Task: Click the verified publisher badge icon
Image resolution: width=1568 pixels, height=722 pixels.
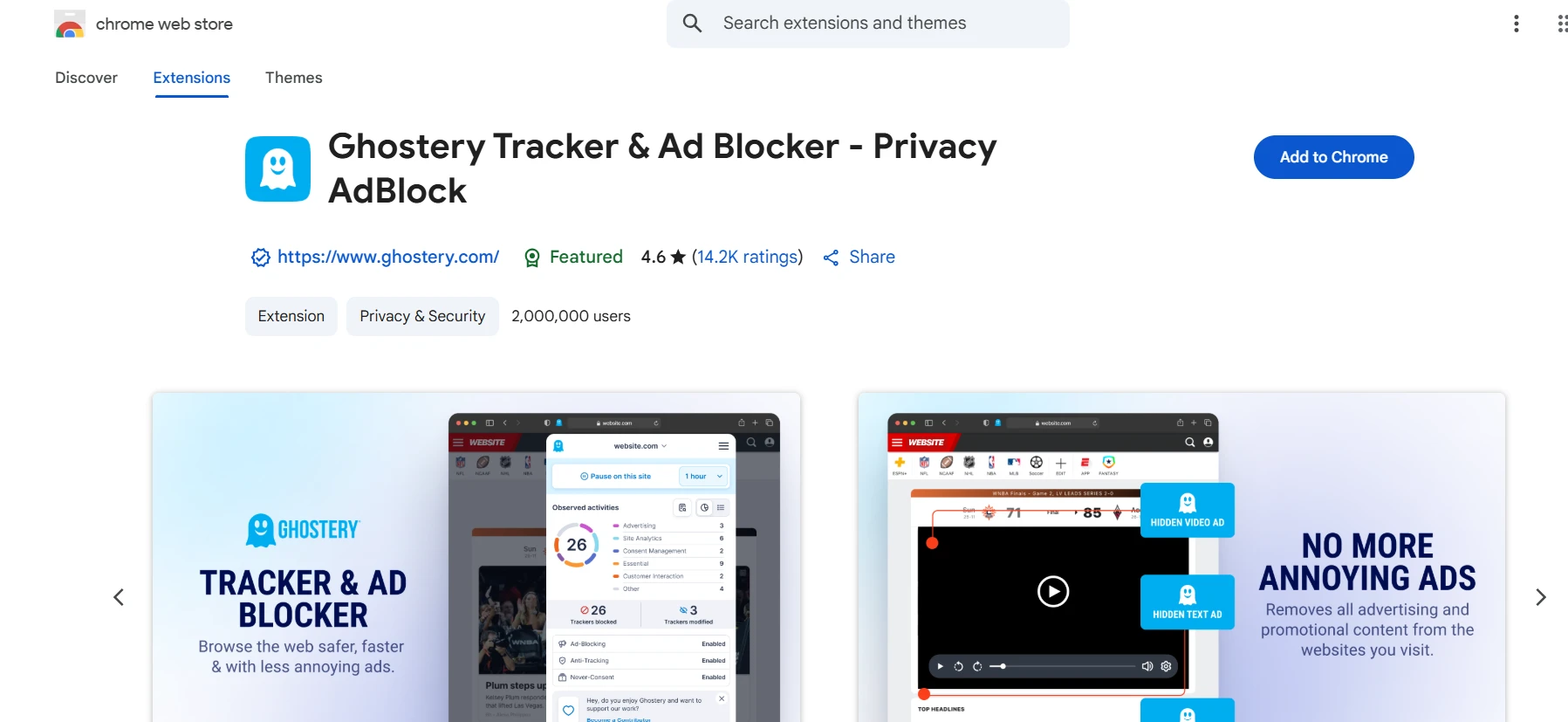Action: (x=260, y=258)
